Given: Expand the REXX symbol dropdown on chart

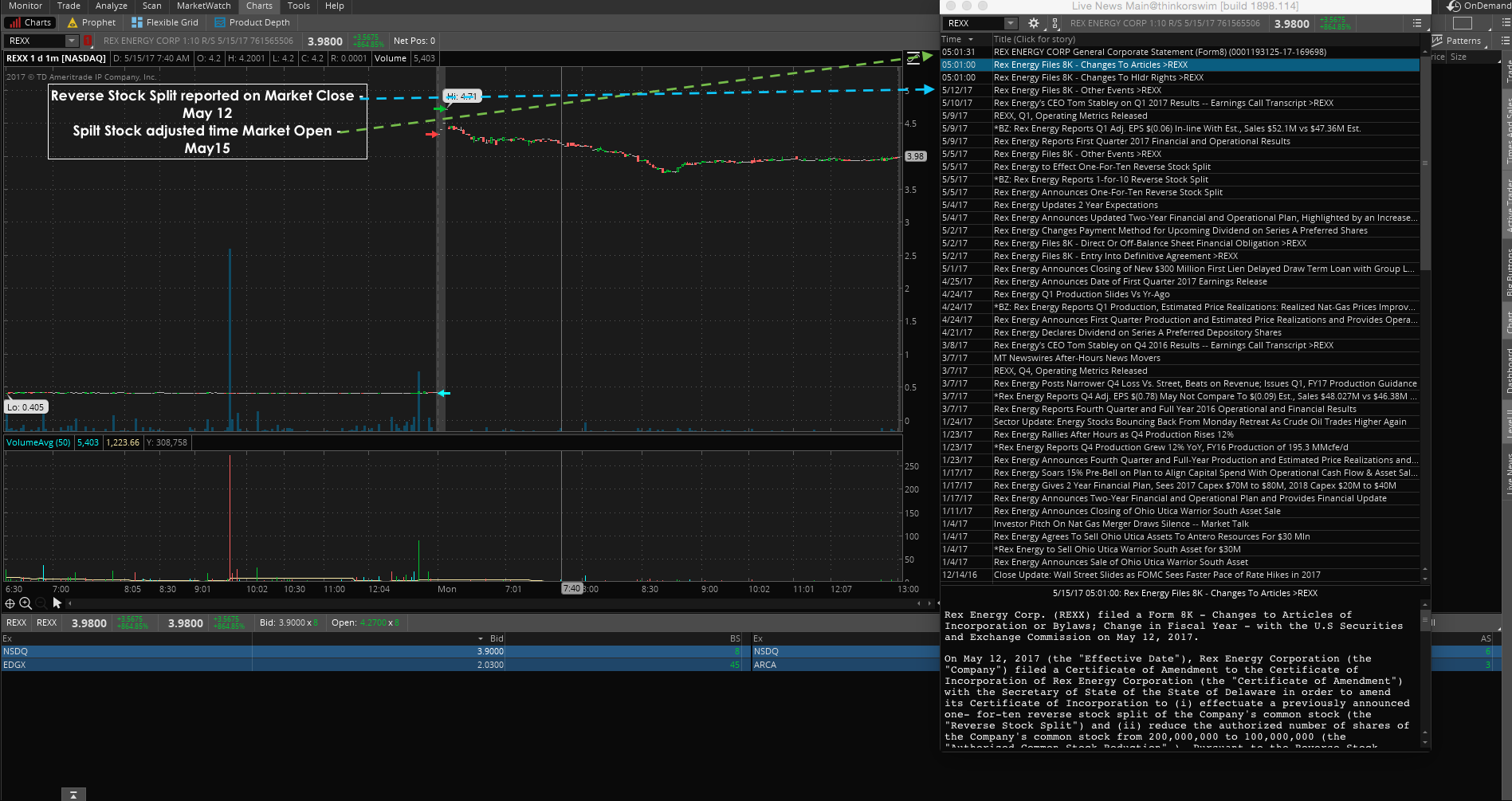Looking at the screenshot, I should point(71,41).
